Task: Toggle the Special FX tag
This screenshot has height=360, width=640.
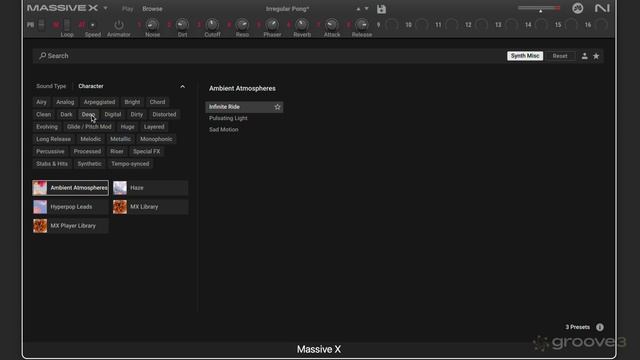Action: tap(147, 151)
